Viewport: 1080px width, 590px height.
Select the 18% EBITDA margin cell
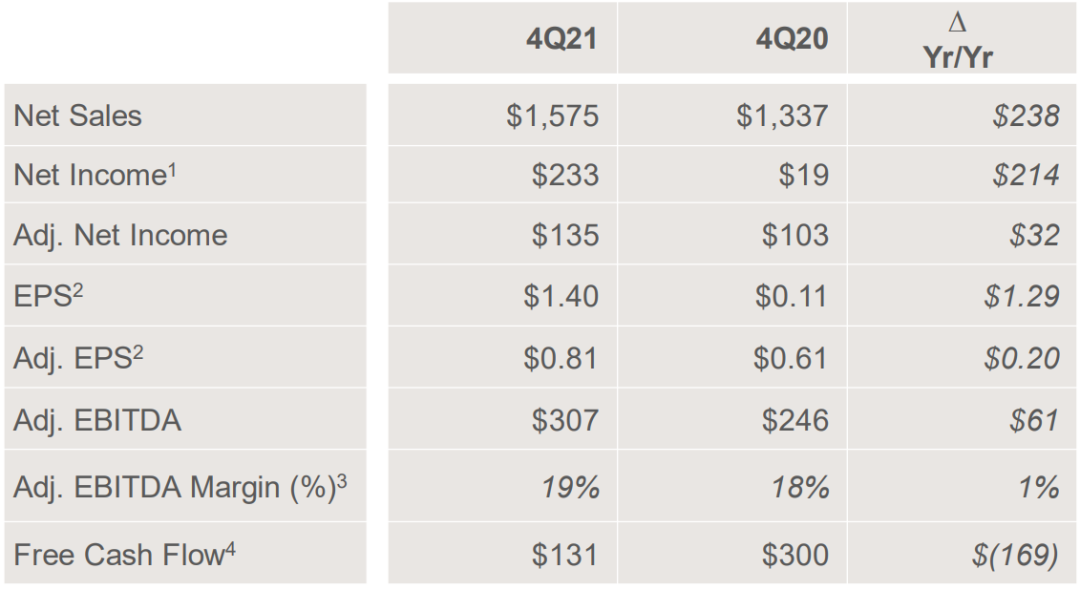click(x=800, y=487)
